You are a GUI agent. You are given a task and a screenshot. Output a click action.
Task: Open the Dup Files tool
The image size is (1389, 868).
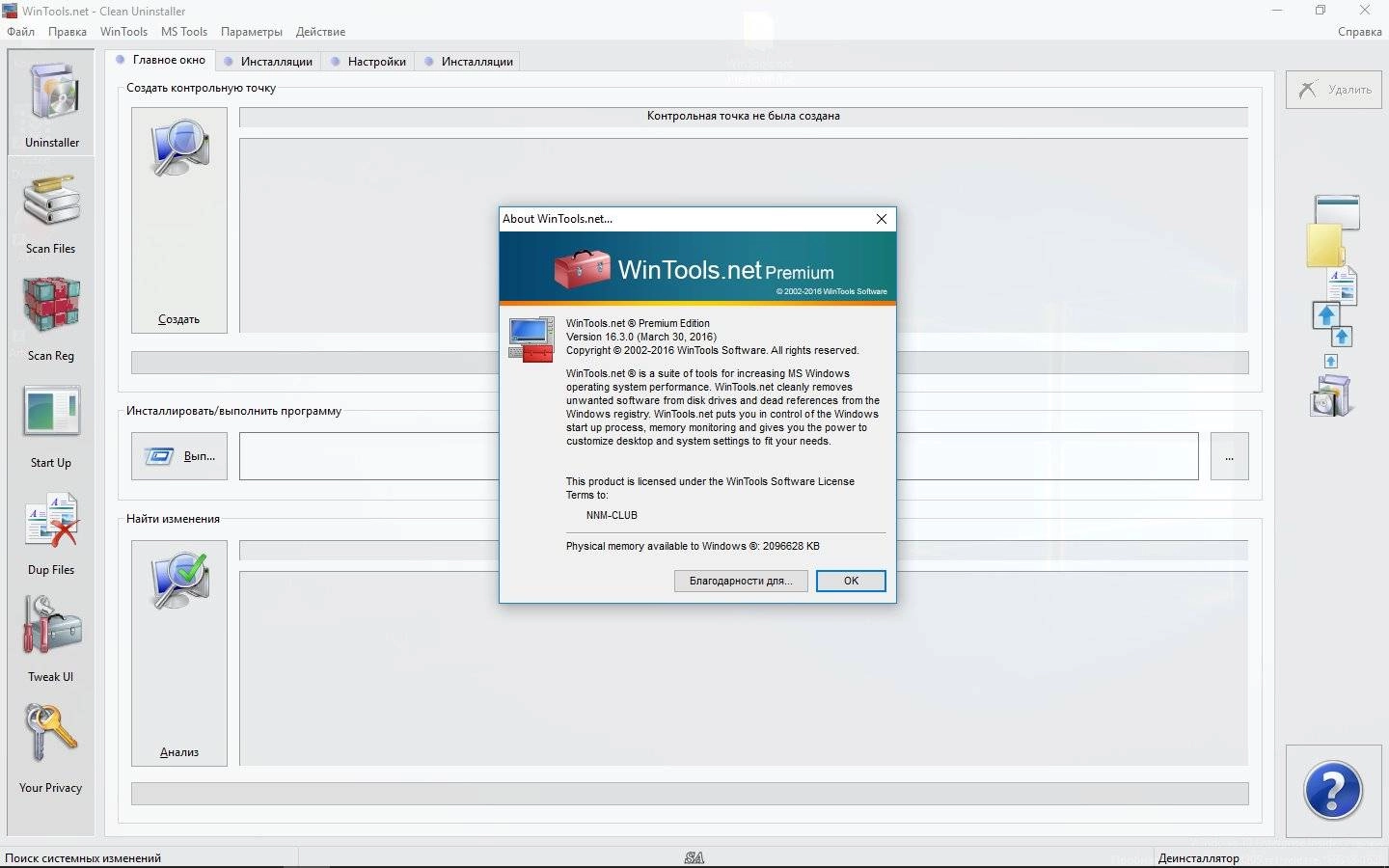click(51, 534)
